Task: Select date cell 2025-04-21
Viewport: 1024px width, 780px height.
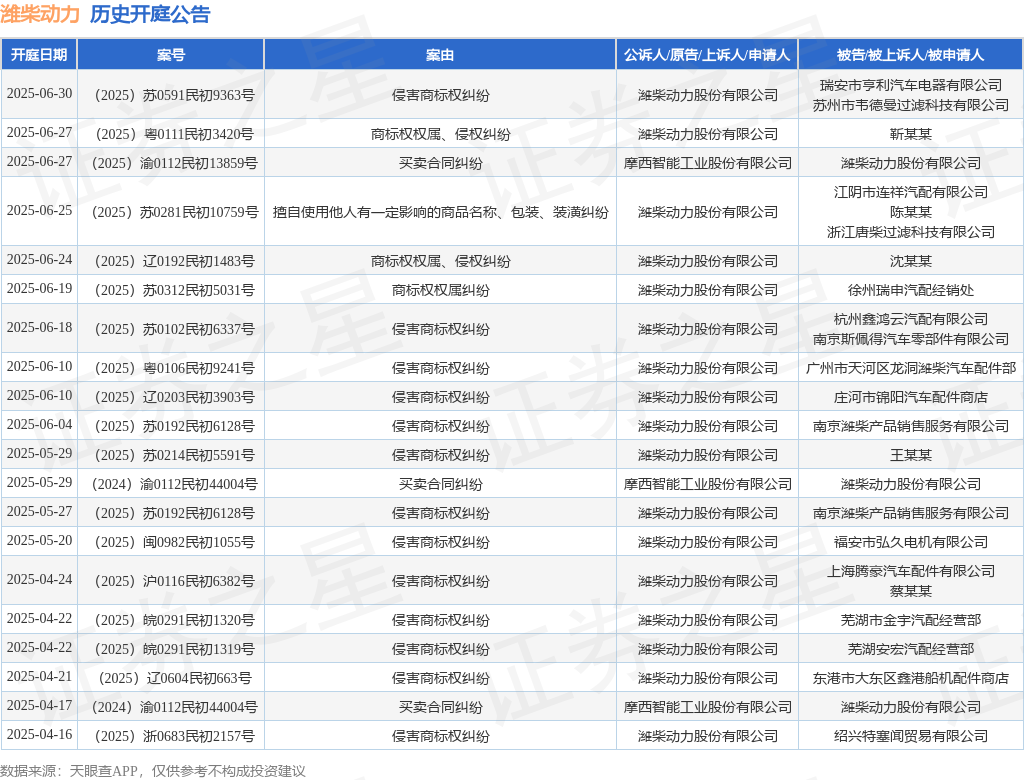Action: pos(39,676)
